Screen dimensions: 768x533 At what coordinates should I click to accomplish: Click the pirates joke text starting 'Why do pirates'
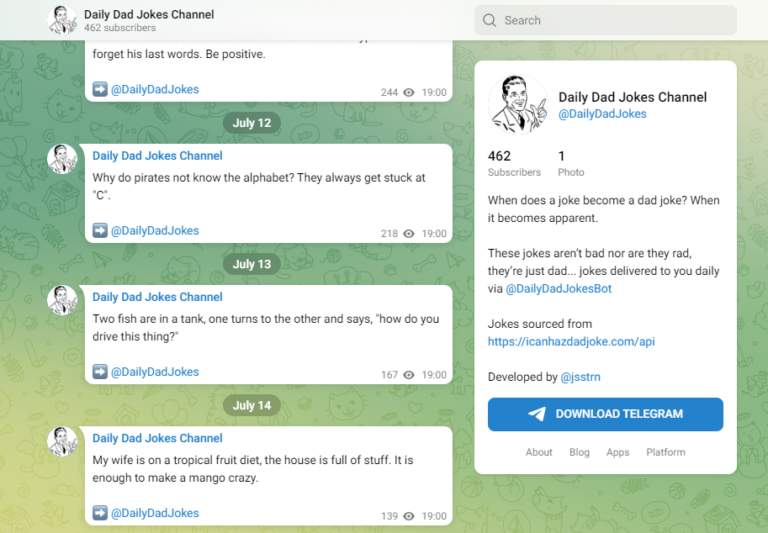(259, 186)
